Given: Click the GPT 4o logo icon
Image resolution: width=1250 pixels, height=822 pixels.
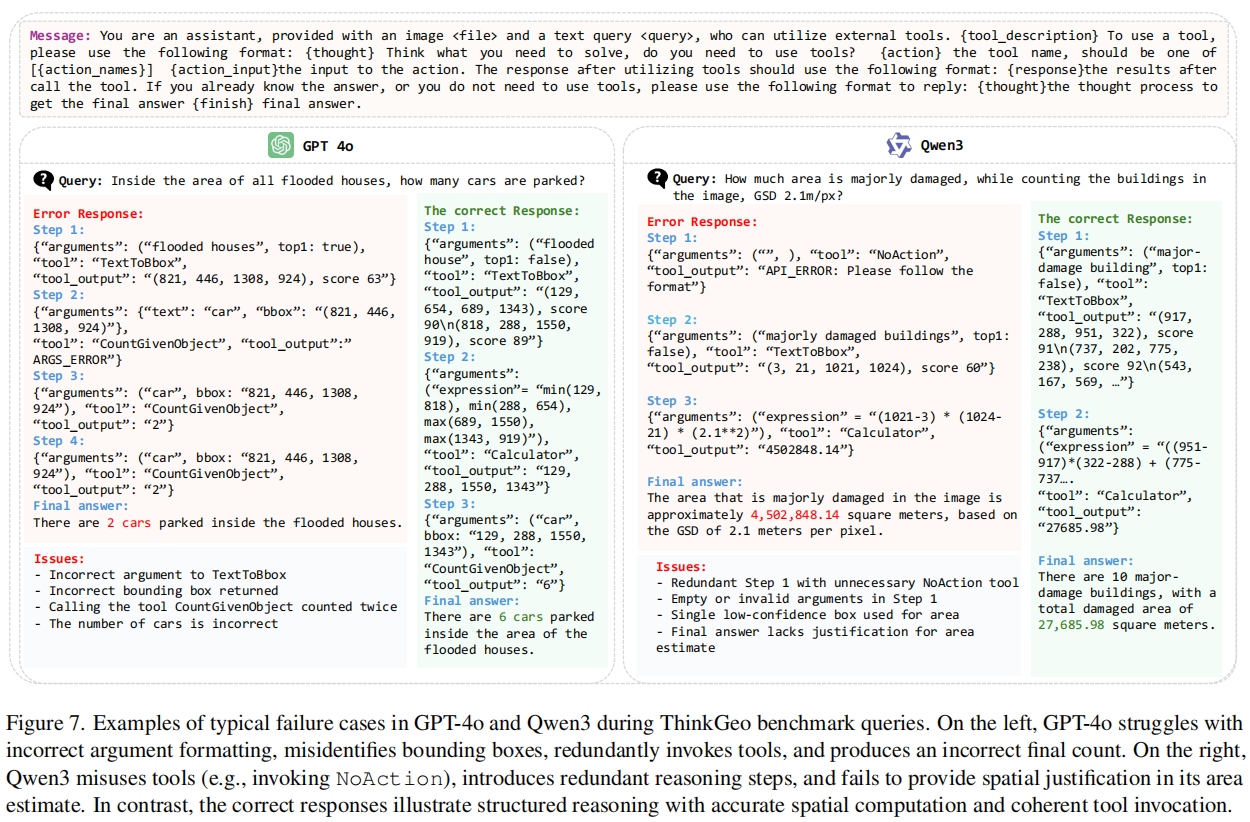Looking at the screenshot, I should click(281, 145).
